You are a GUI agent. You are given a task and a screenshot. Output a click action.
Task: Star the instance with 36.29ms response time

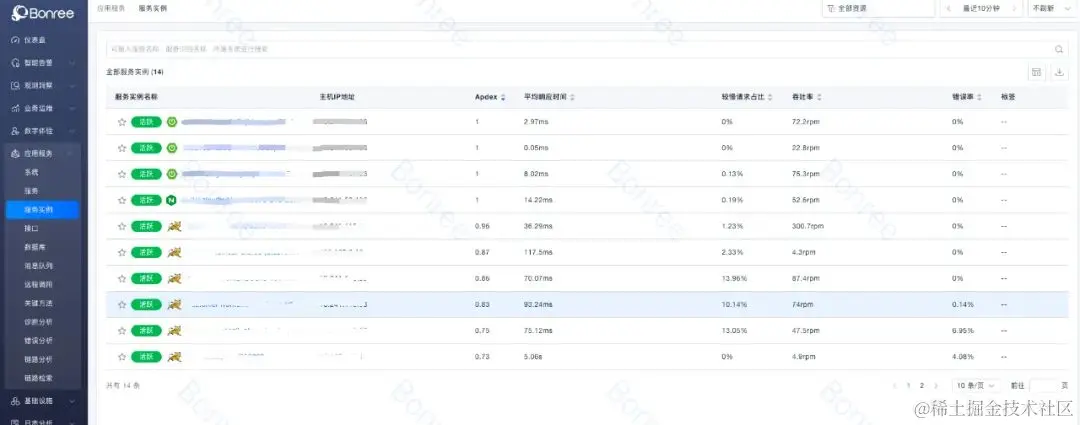122,226
